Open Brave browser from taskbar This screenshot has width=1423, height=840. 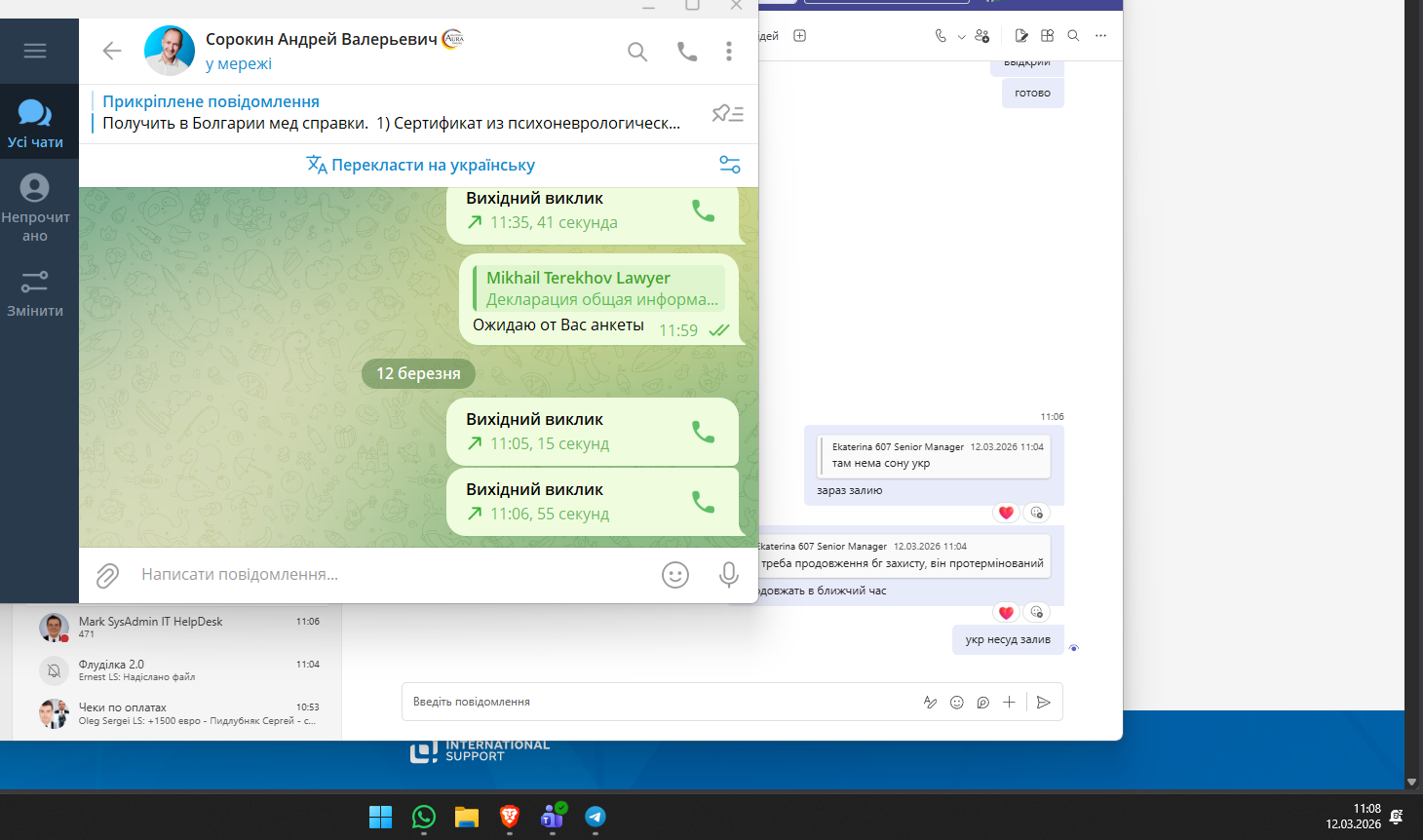510,817
